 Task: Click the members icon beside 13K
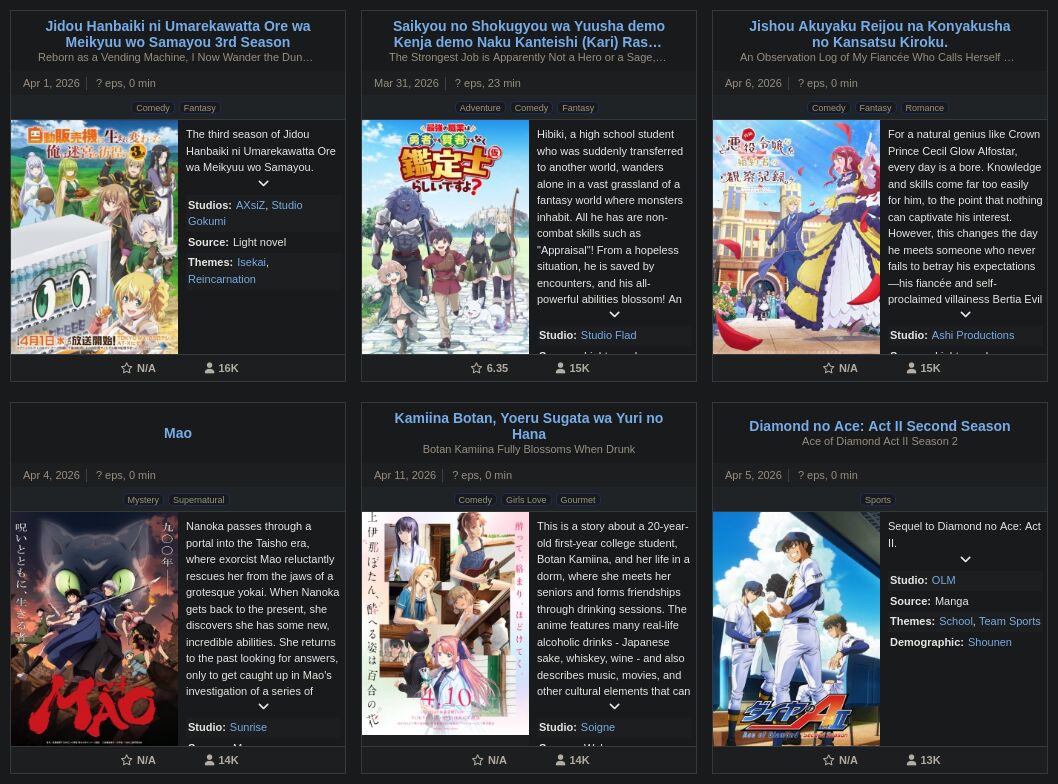pyautogui.click(x=912, y=760)
